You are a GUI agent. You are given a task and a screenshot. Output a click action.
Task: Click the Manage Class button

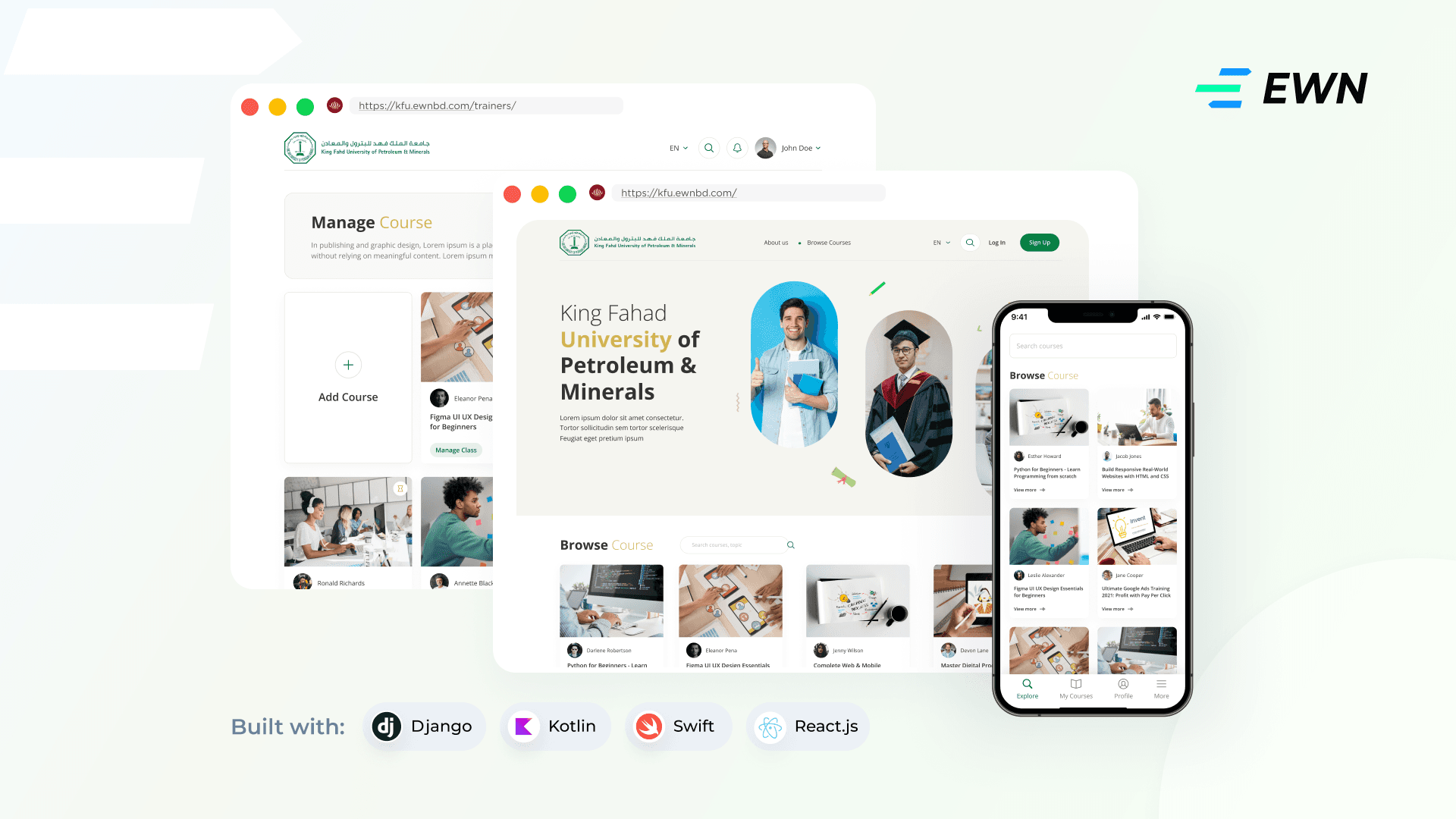click(455, 449)
